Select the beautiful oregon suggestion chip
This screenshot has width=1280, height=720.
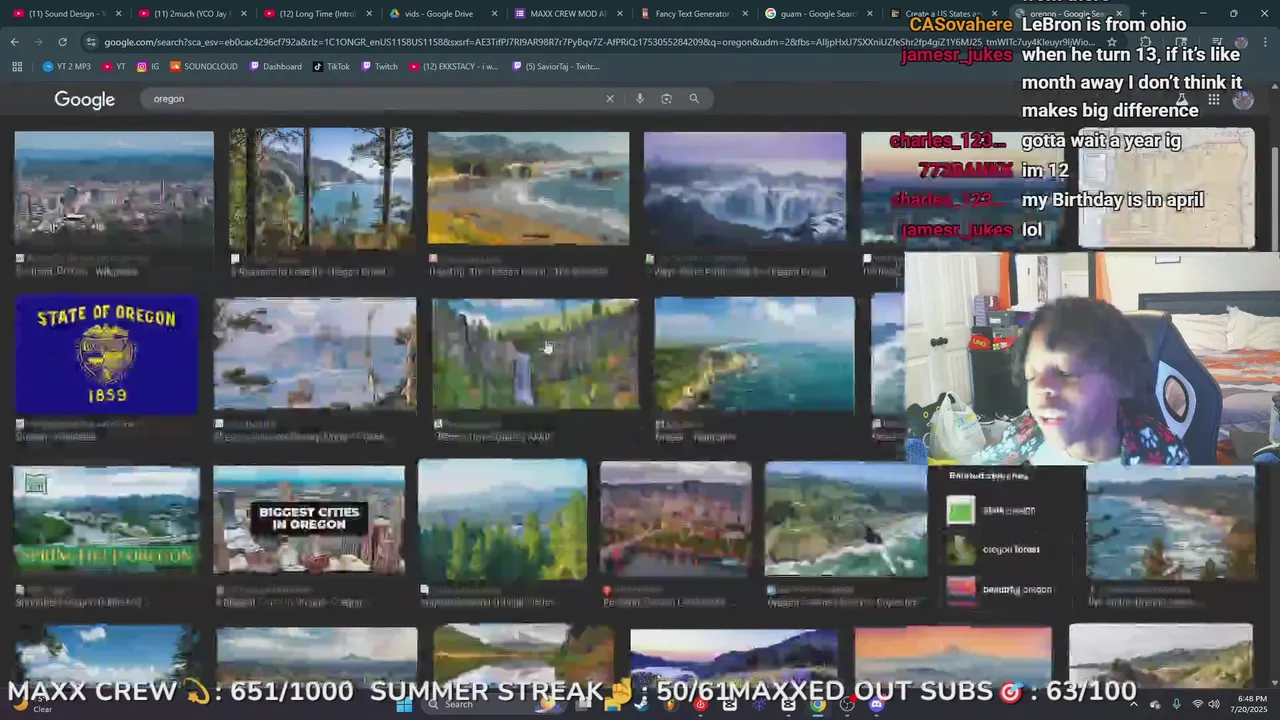(x=1000, y=589)
